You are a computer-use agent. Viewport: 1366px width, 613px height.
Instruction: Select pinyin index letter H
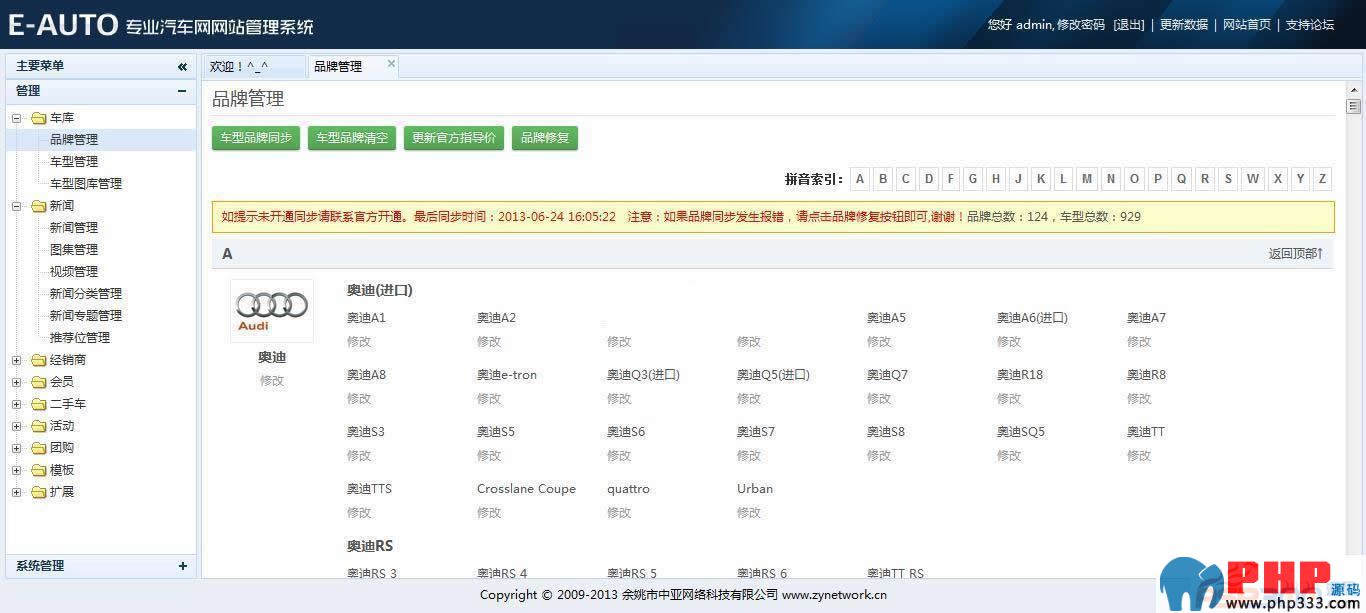click(995, 179)
